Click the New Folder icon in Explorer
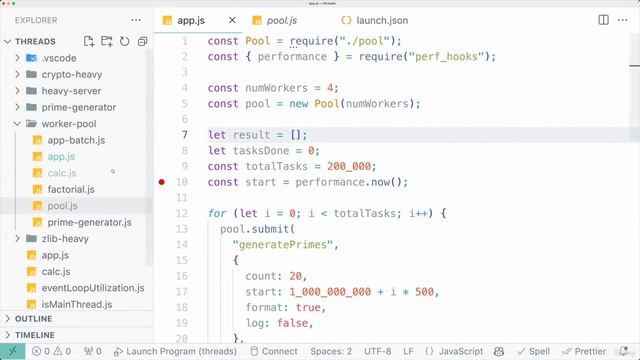The height and width of the screenshot is (360, 640). tap(107, 41)
